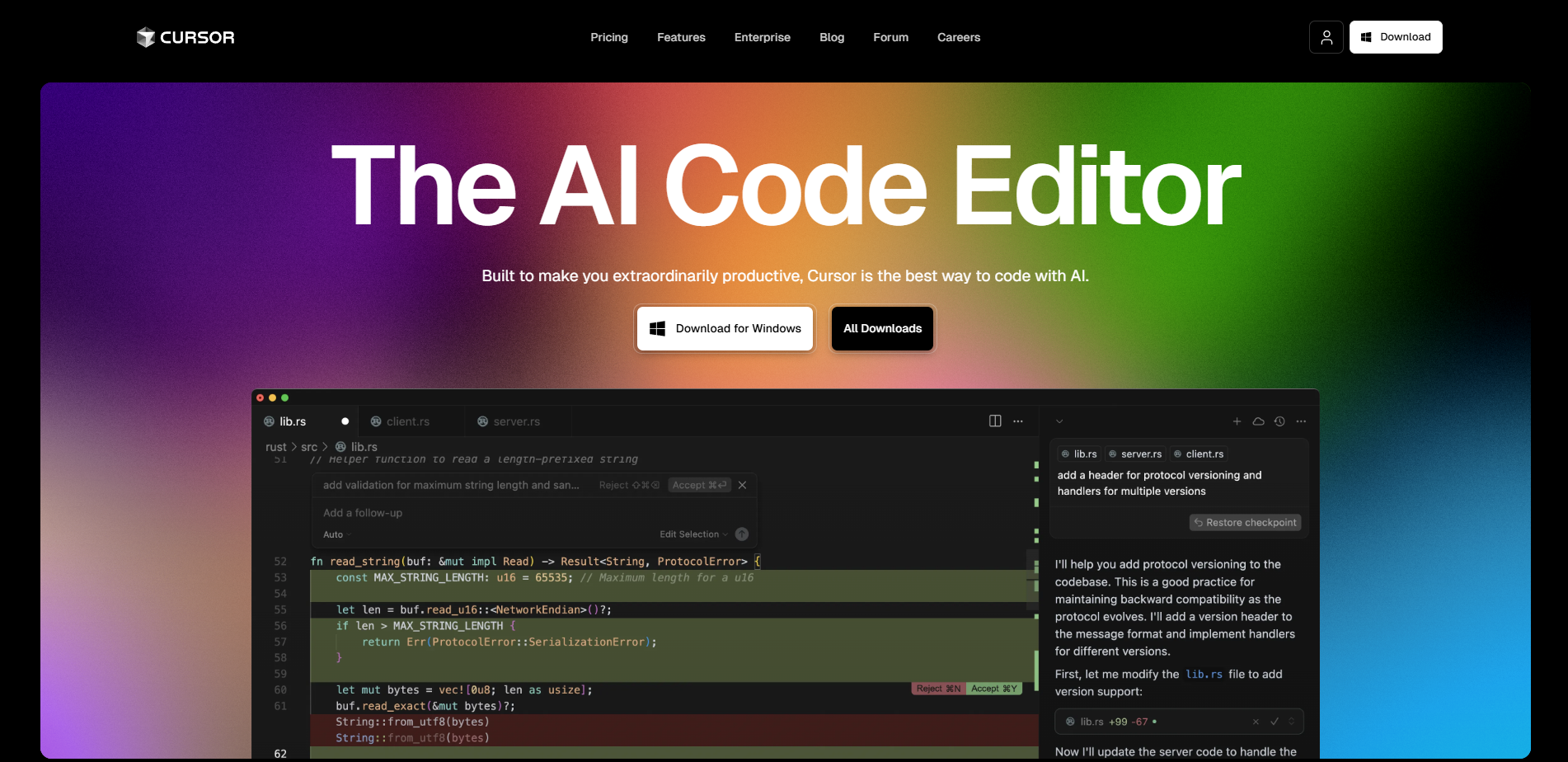The height and width of the screenshot is (762, 1568).
Task: Click the inline lib.rs code link in chat
Action: [x=1204, y=675]
